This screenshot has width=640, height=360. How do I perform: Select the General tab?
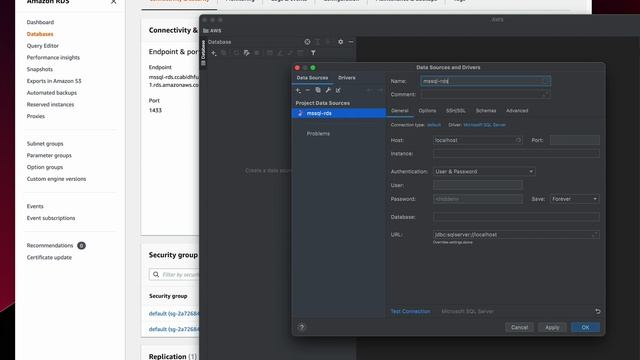[x=400, y=111]
